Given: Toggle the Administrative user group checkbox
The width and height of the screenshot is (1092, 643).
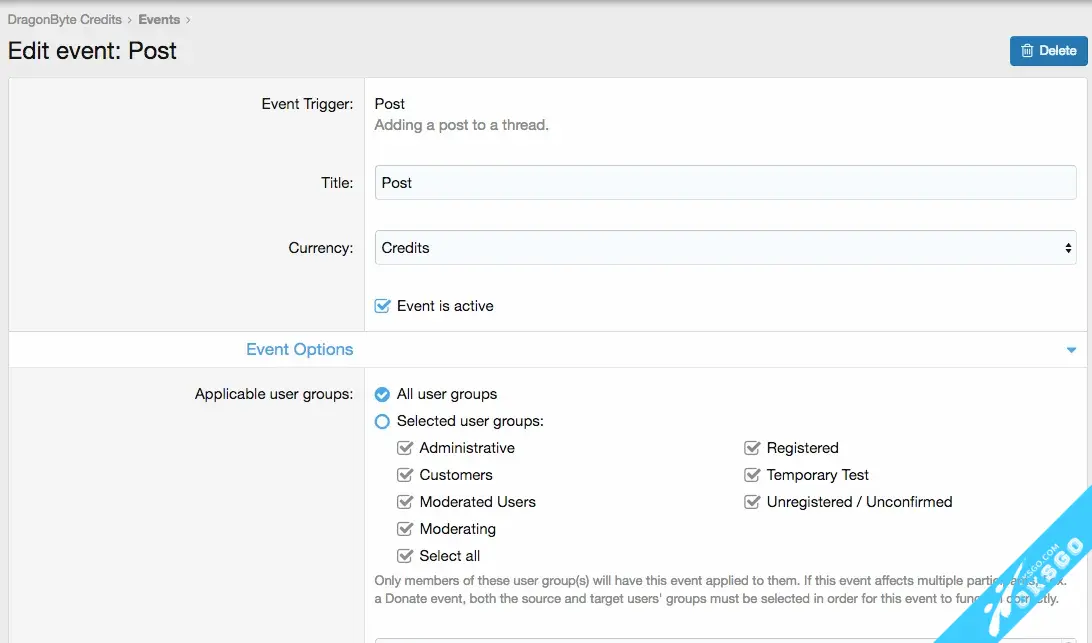Looking at the screenshot, I should pyautogui.click(x=405, y=449).
